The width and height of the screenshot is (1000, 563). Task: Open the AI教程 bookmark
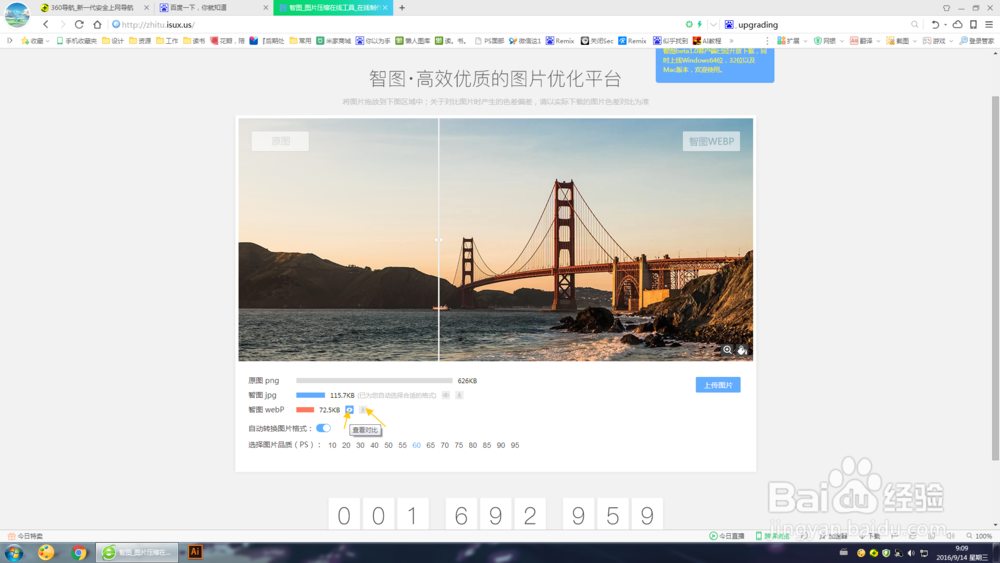[x=707, y=41]
